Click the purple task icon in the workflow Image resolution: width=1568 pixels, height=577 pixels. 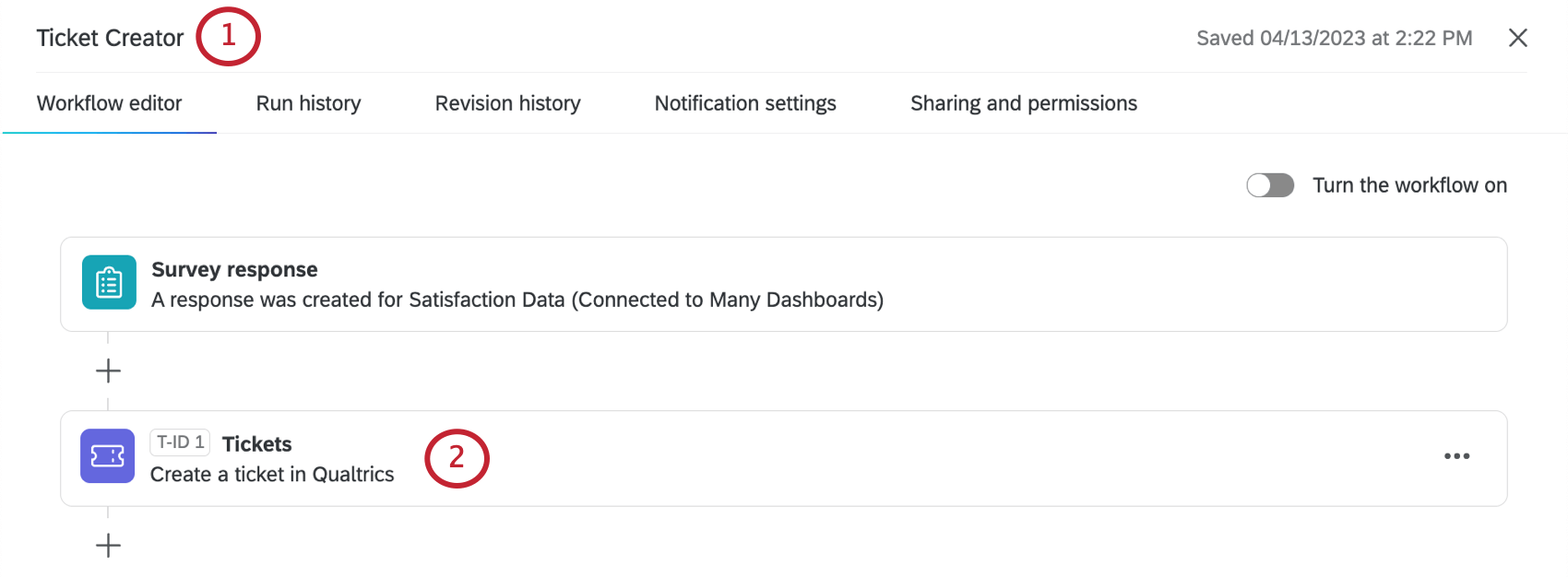(107, 456)
